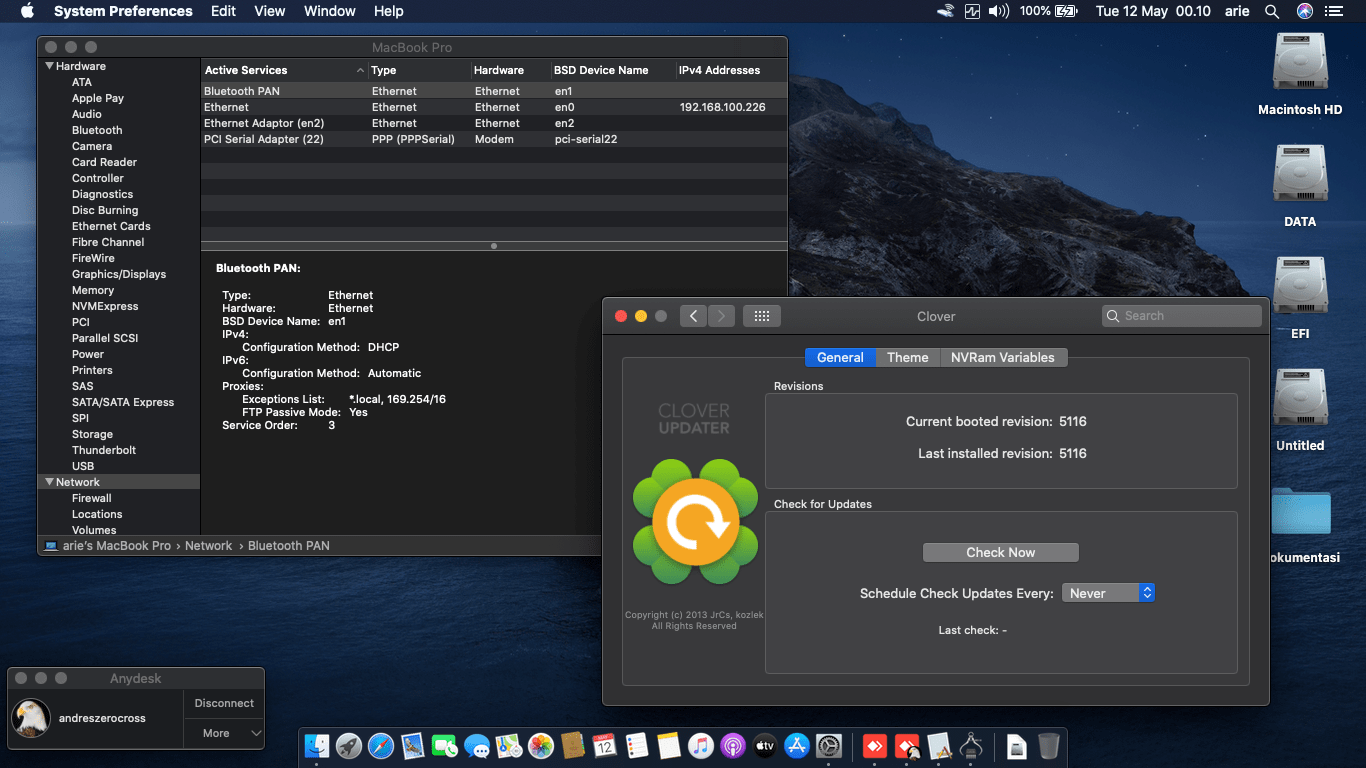
Task: Select USB in Hardware sidebar
Action: pos(83,466)
